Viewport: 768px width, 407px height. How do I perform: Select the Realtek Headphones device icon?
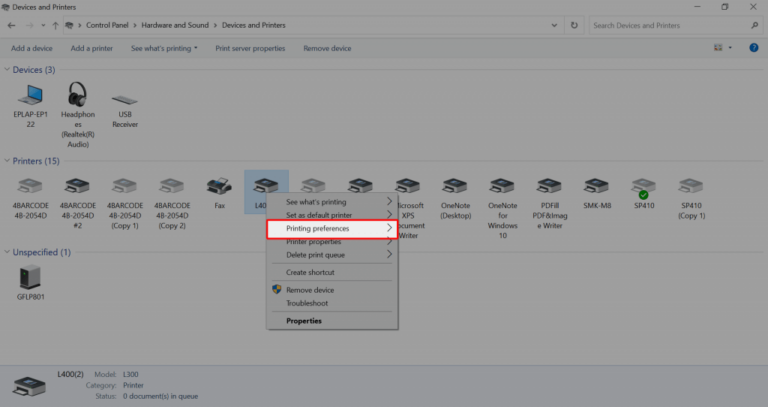pyautogui.click(x=78, y=97)
